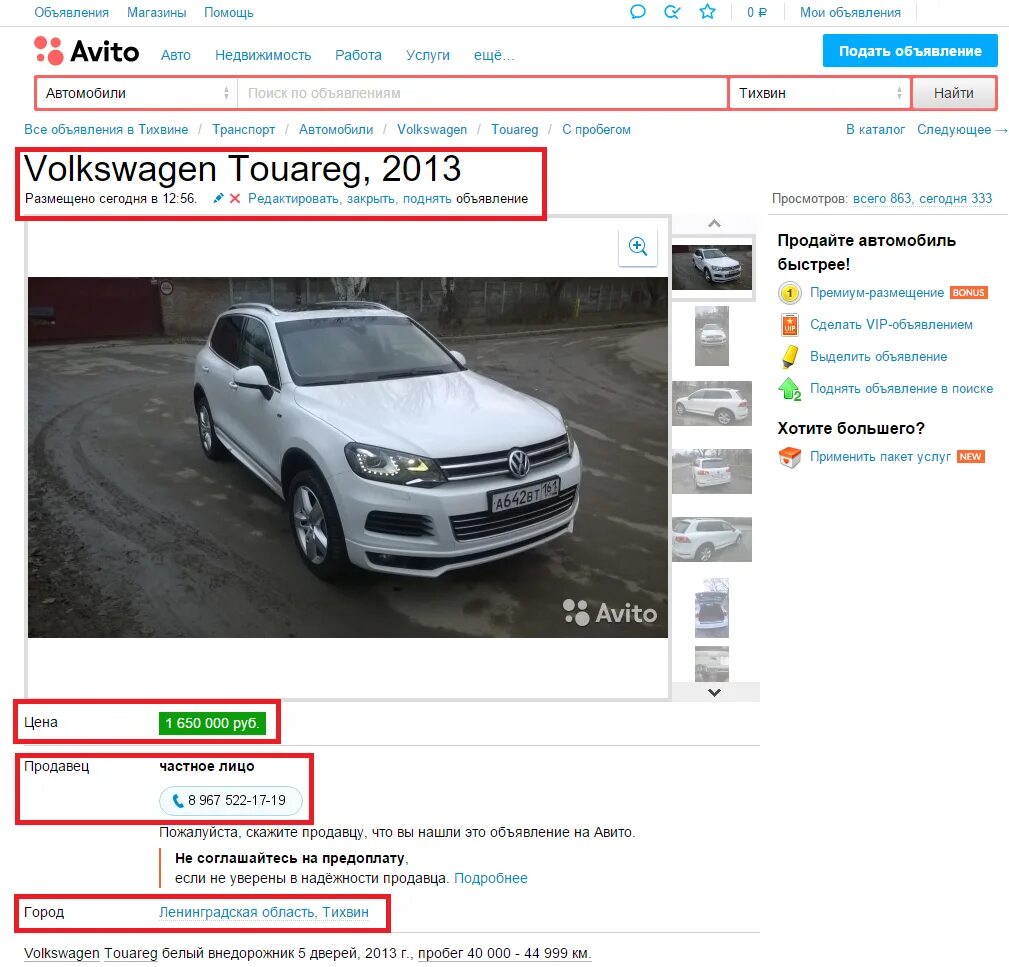Select the Премиум-размещение gold coin icon
The height and width of the screenshot is (967, 1009).
pyautogui.click(x=791, y=293)
